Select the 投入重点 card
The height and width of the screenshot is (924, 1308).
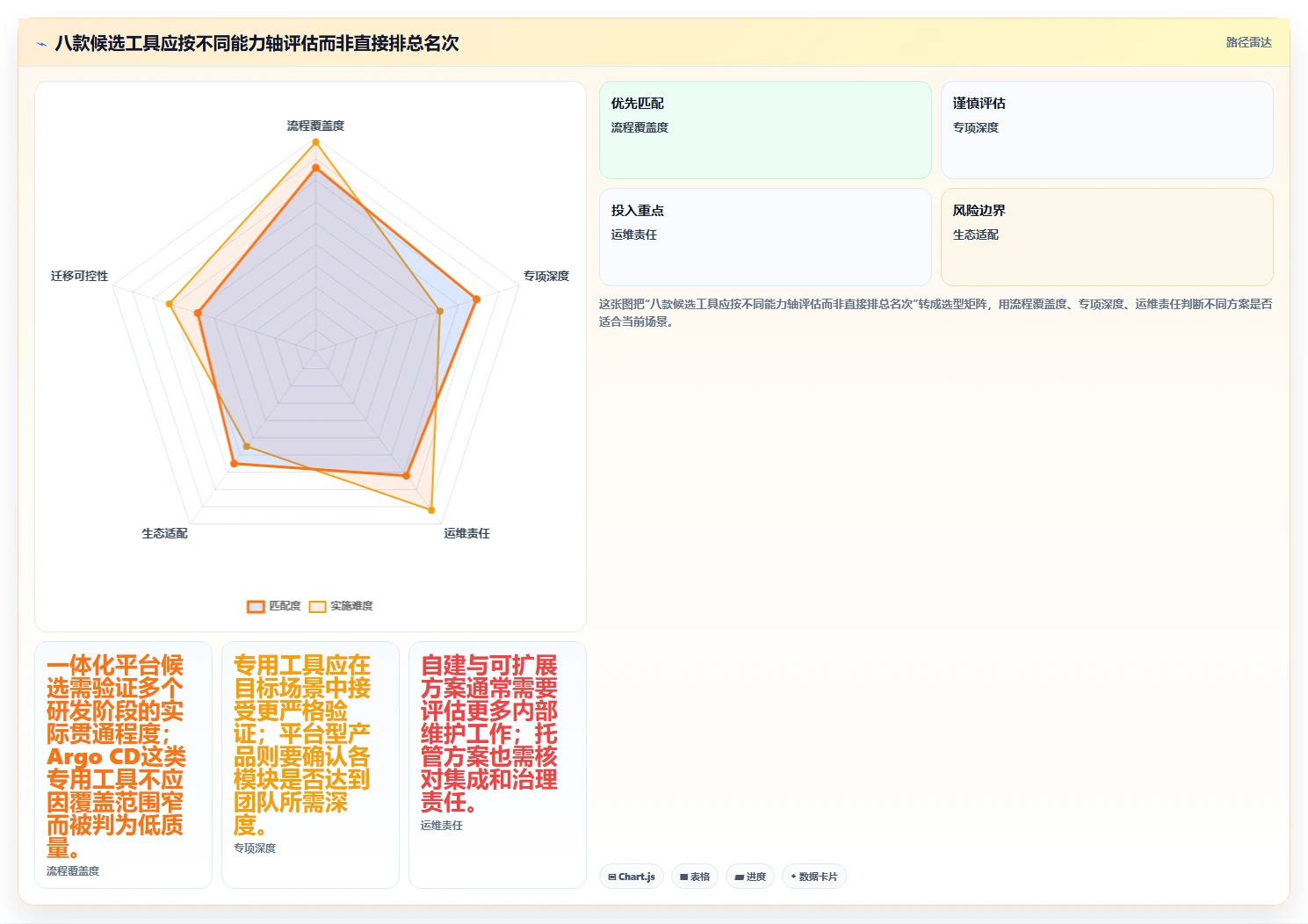click(765, 237)
